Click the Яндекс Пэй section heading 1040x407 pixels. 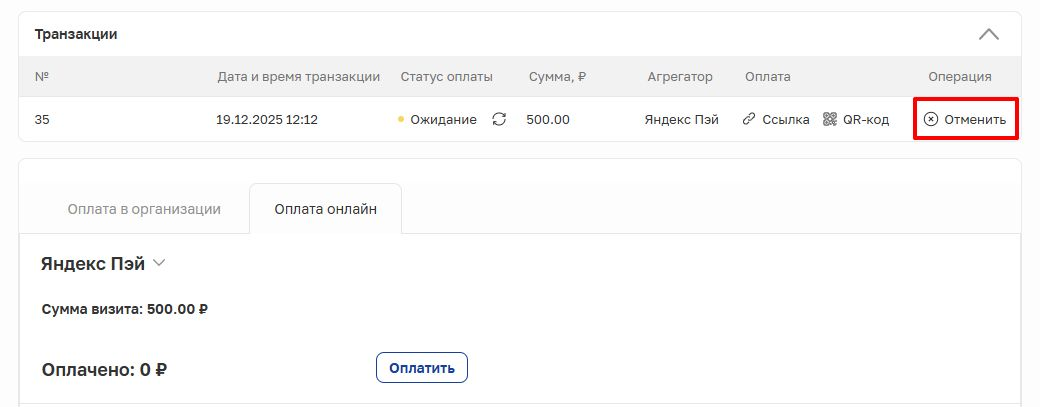[92, 264]
